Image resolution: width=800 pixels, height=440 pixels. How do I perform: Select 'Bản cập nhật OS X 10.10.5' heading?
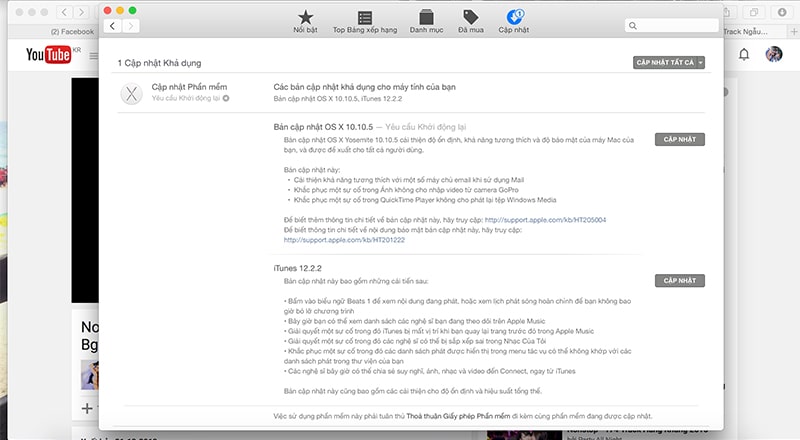pos(323,127)
